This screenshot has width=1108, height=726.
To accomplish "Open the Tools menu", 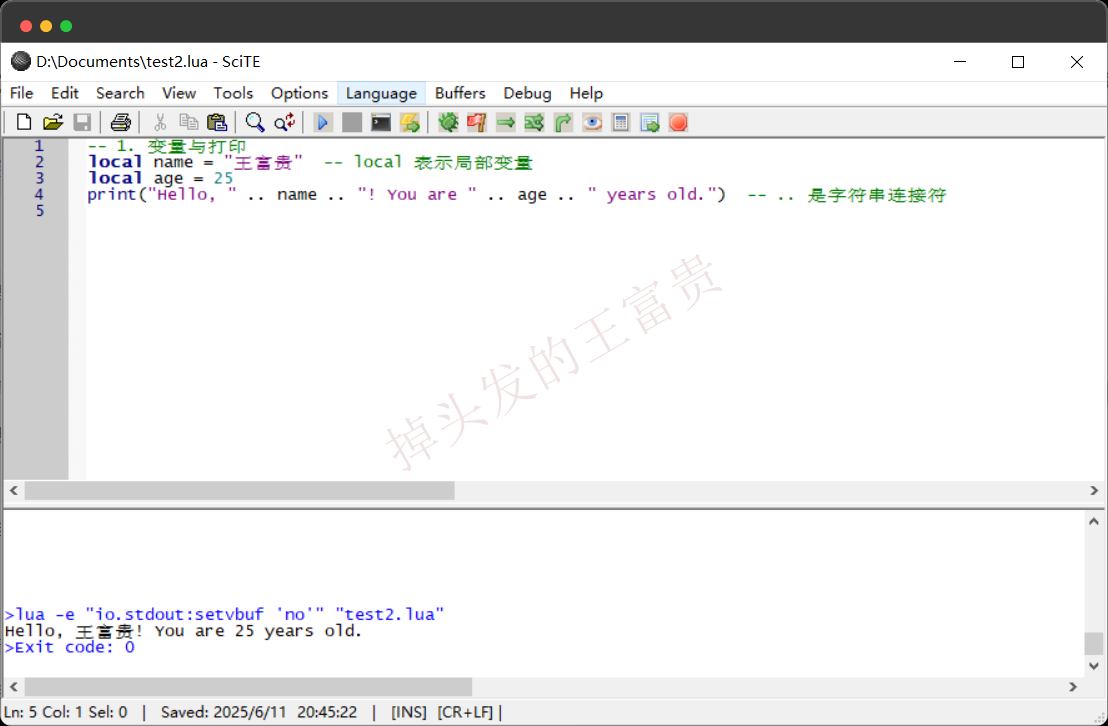I will click(x=233, y=93).
